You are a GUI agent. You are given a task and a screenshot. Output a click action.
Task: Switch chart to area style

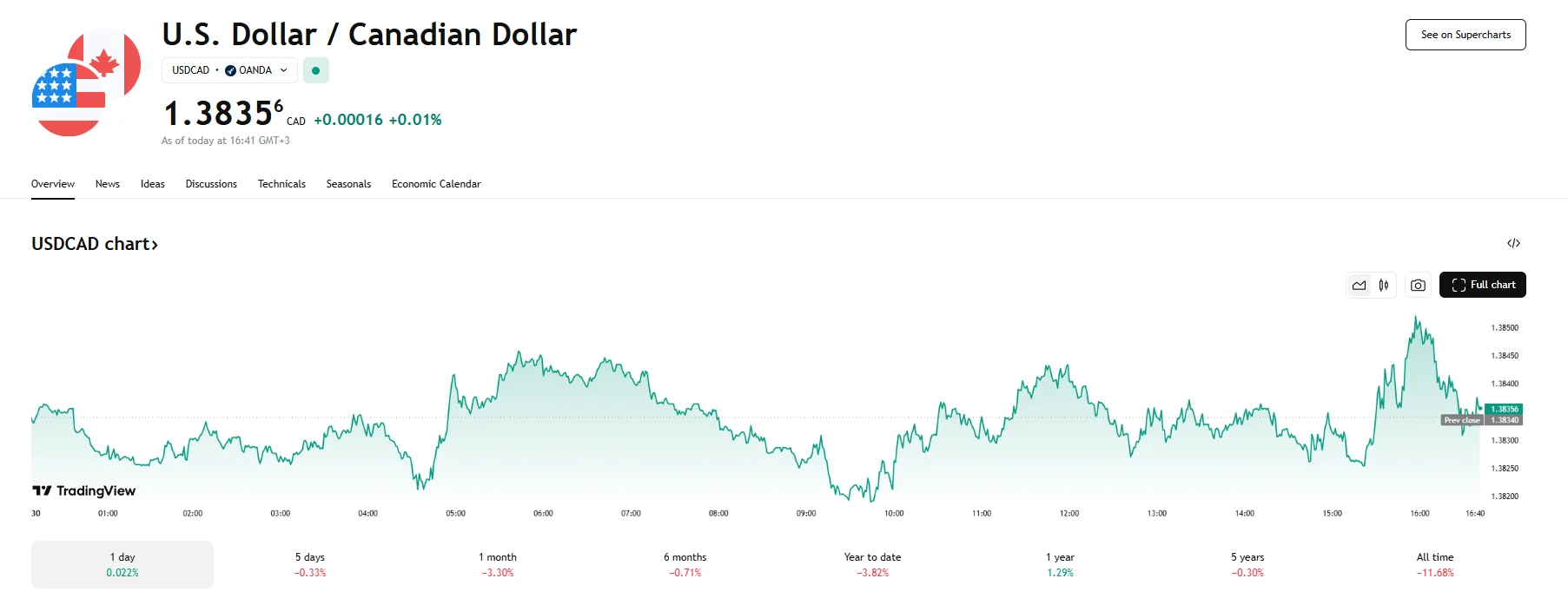coord(1360,285)
